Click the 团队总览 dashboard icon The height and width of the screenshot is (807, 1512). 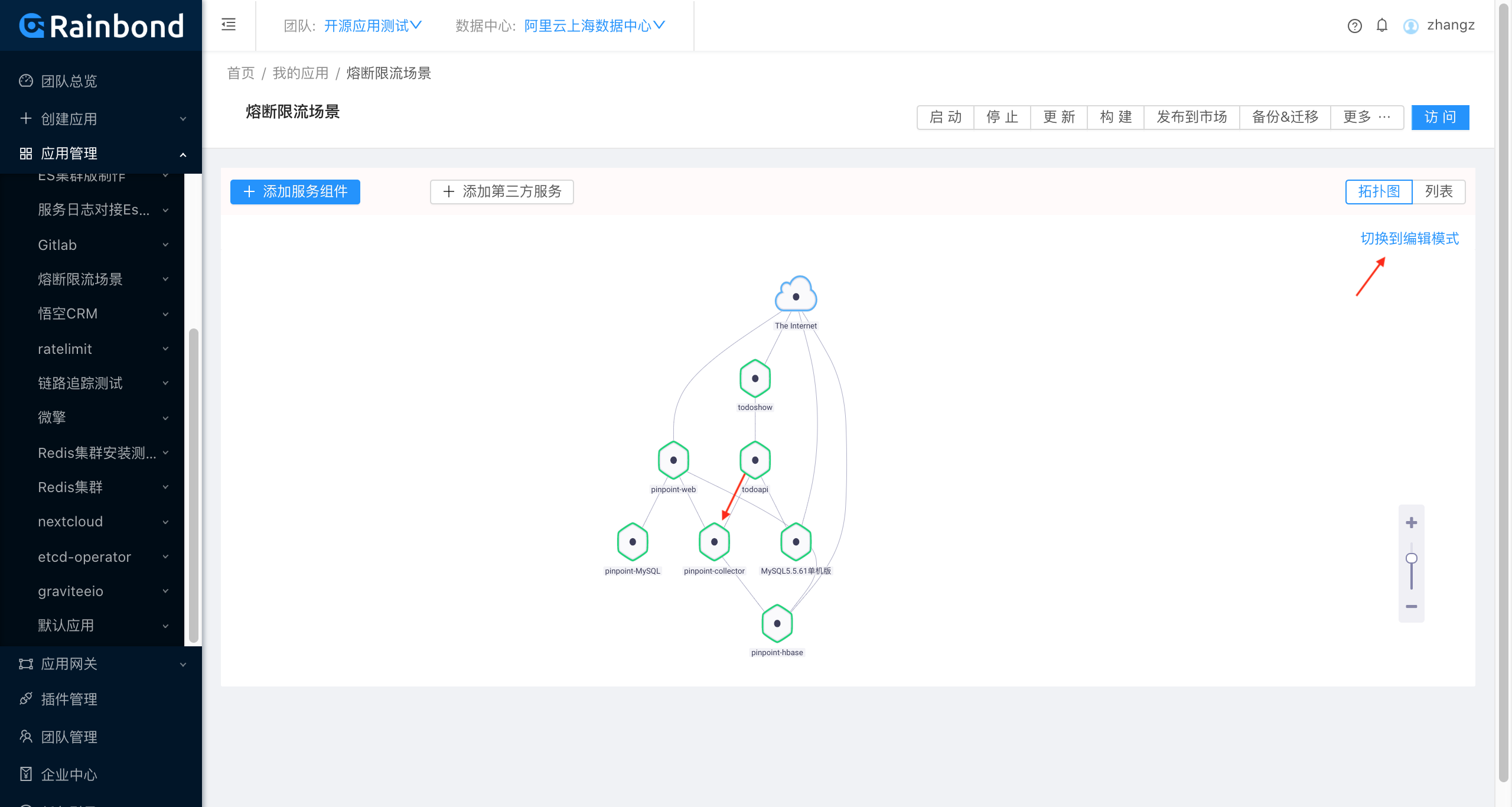(26, 81)
